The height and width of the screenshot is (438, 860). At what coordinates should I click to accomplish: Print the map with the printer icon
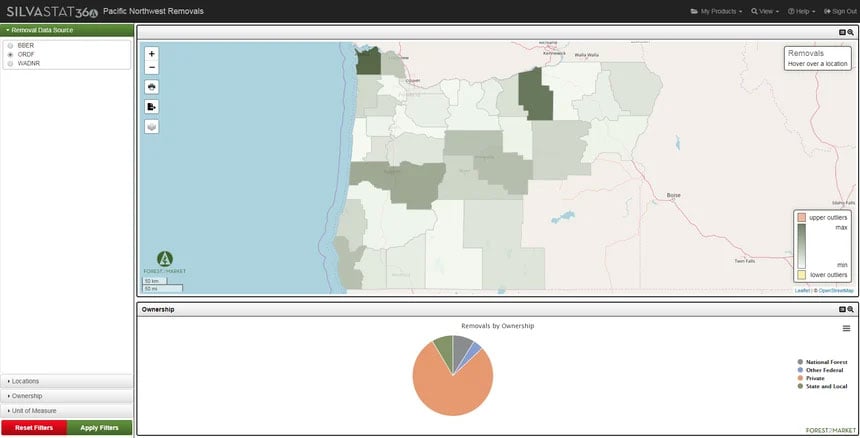pyautogui.click(x=152, y=87)
